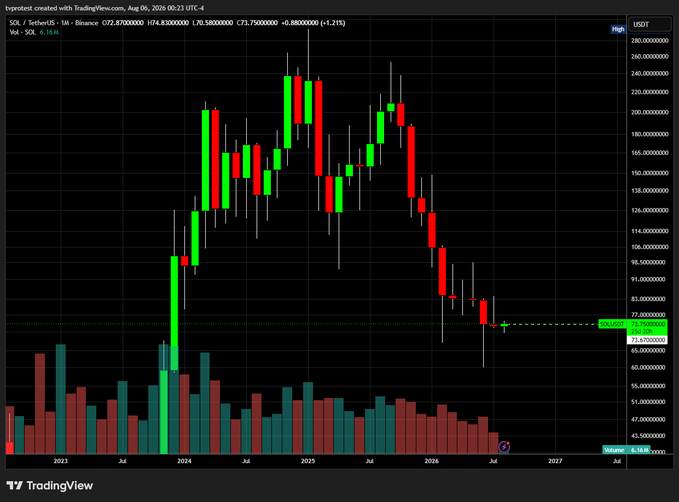Click the high value H74.83000000
Screen dimensions: 679x502
(x=168, y=23)
